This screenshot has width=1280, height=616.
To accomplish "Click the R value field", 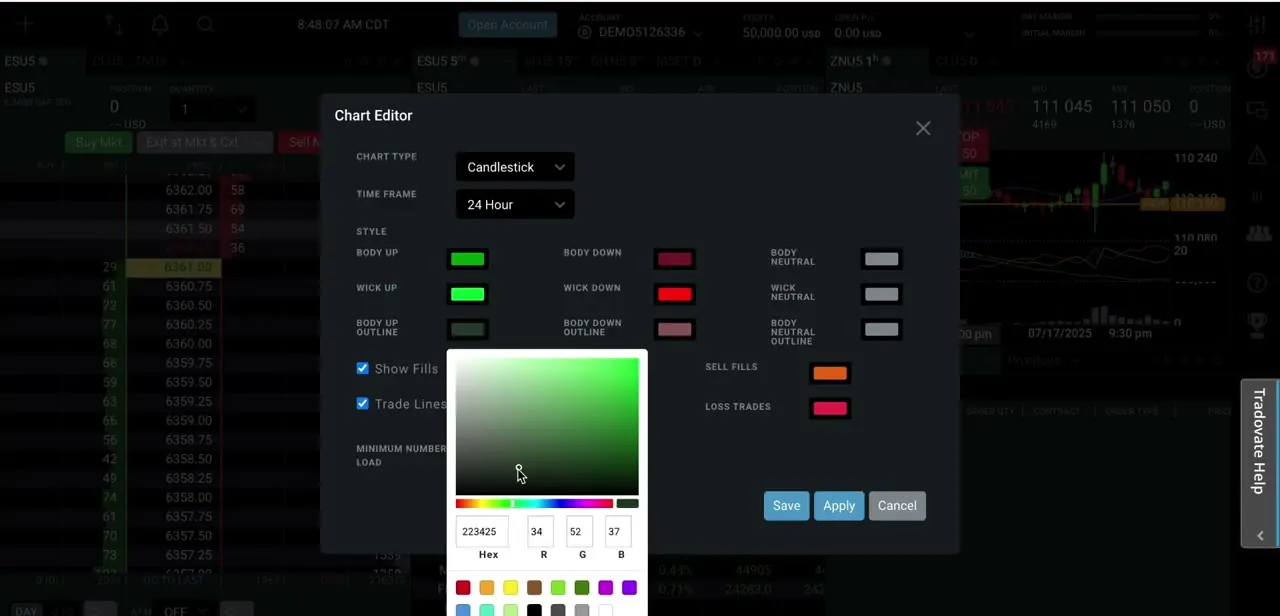I will tap(540, 532).
